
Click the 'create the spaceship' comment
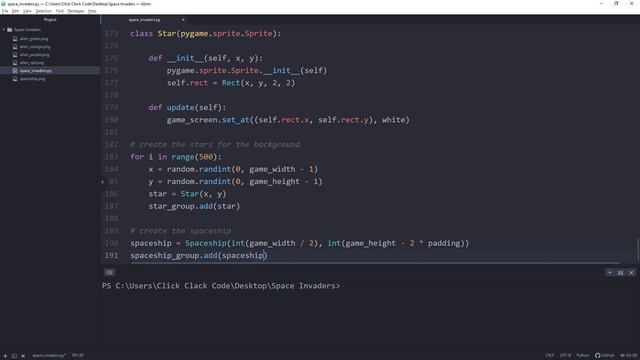pyautogui.click(x=181, y=231)
